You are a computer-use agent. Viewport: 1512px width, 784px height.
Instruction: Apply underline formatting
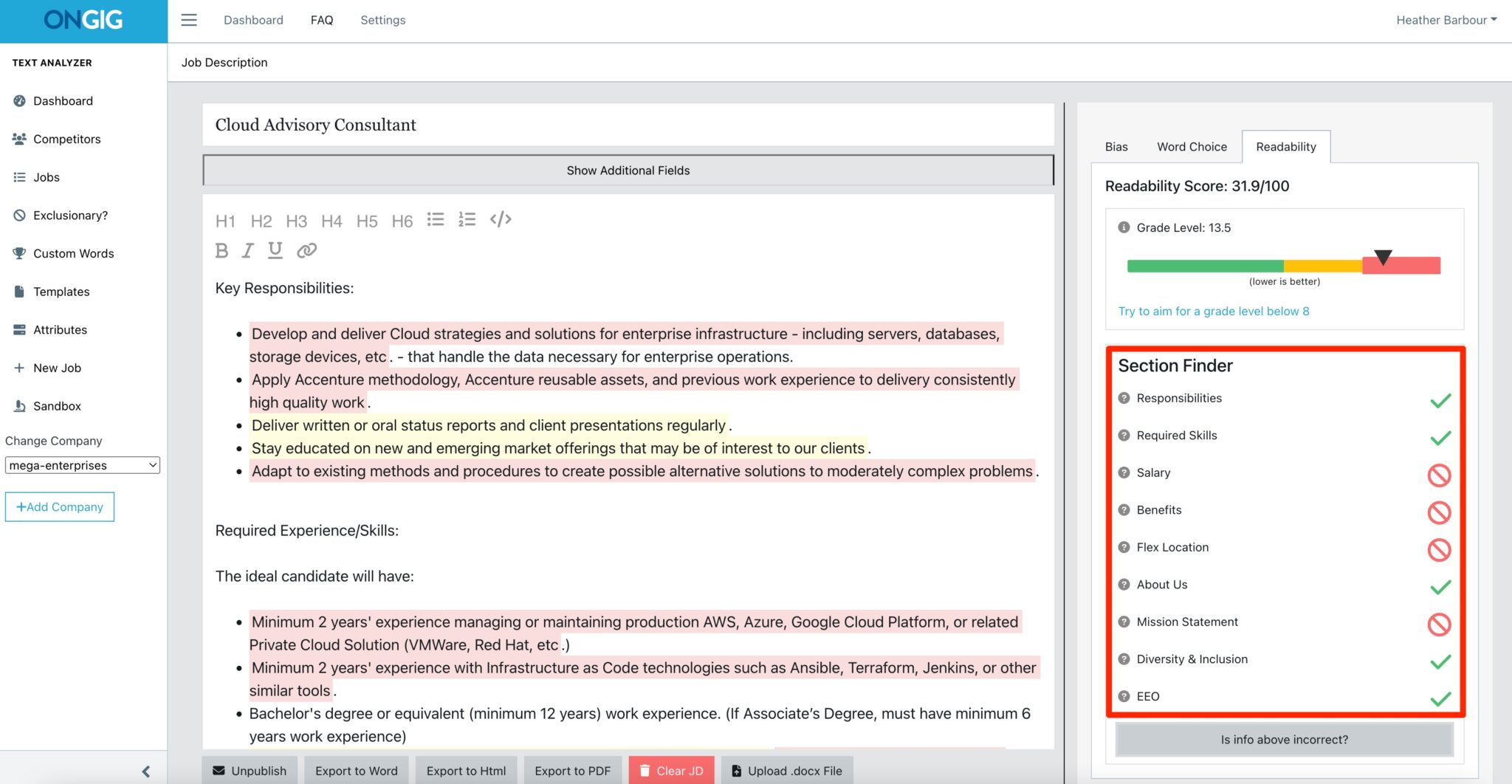pyautogui.click(x=275, y=250)
